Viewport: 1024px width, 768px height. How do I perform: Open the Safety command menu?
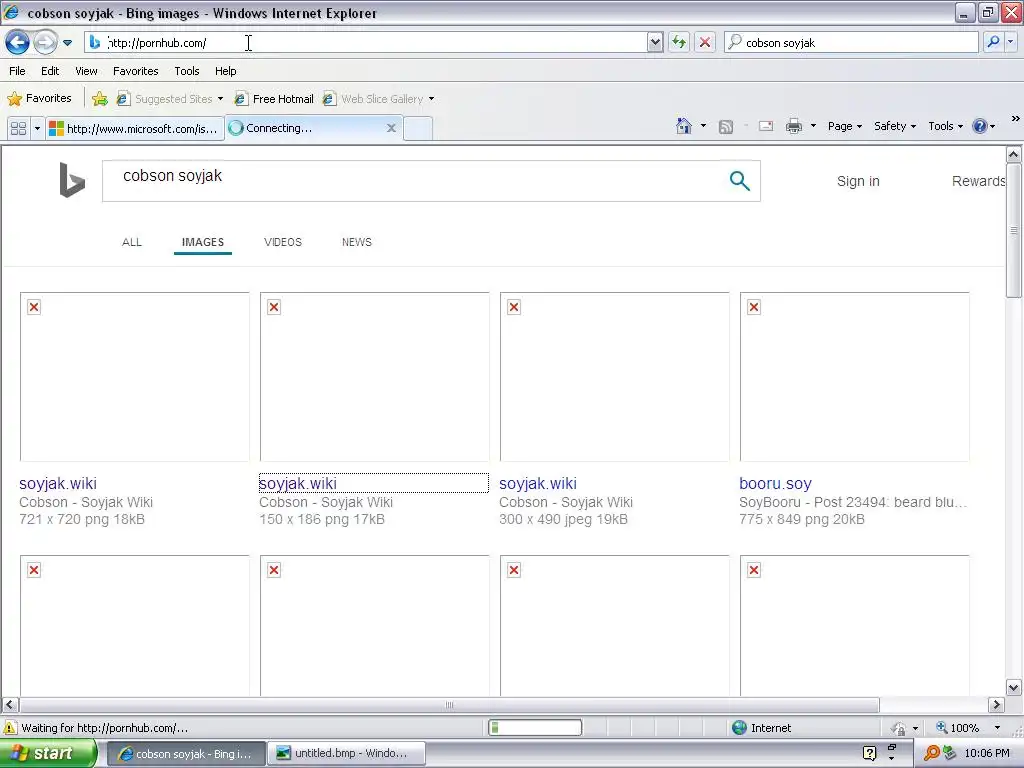click(x=895, y=126)
